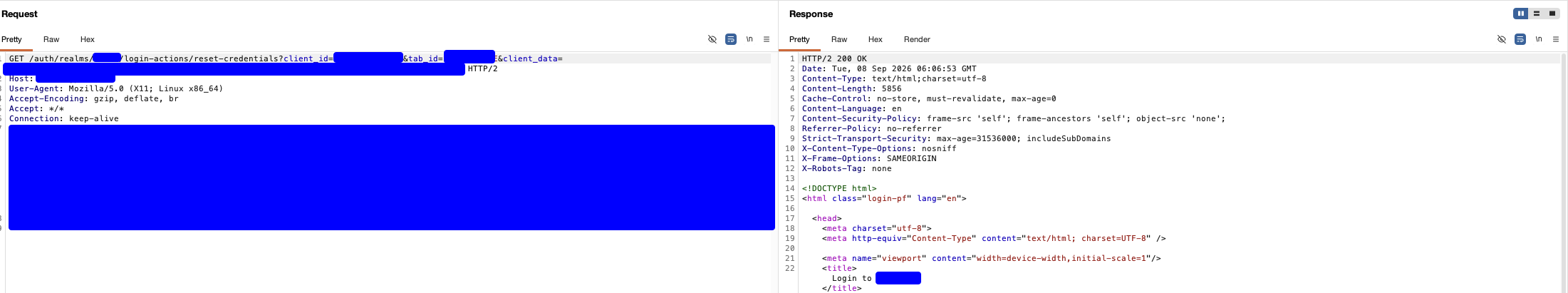Image resolution: width=1568 pixels, height=293 pixels.
Task: Switch Request view to Hex tab
Action: [x=88, y=39]
